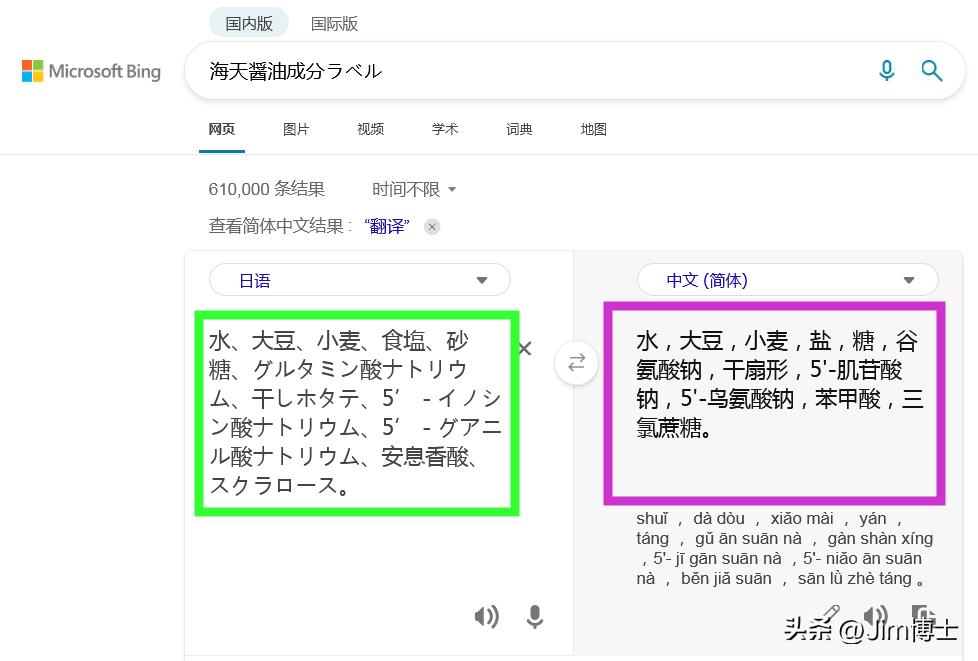Expand the 时间不限 time filter
The image size is (978, 661).
tap(414, 189)
